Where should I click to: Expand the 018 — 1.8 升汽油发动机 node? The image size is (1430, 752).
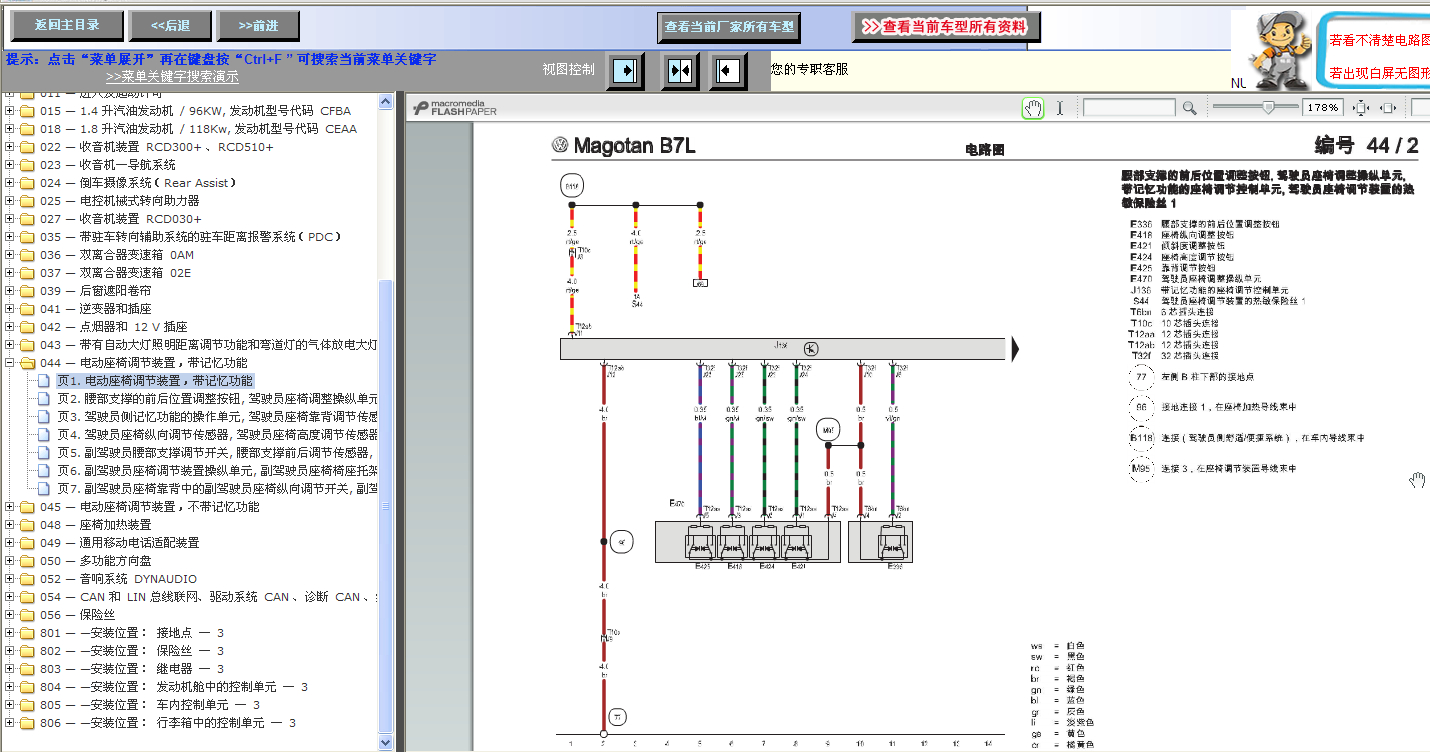[9, 129]
